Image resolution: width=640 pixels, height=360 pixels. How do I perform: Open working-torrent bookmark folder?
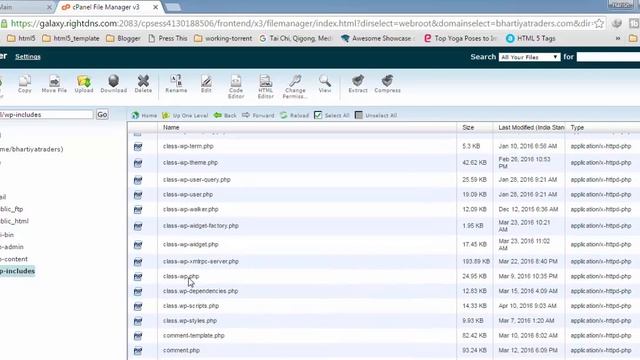(223, 38)
